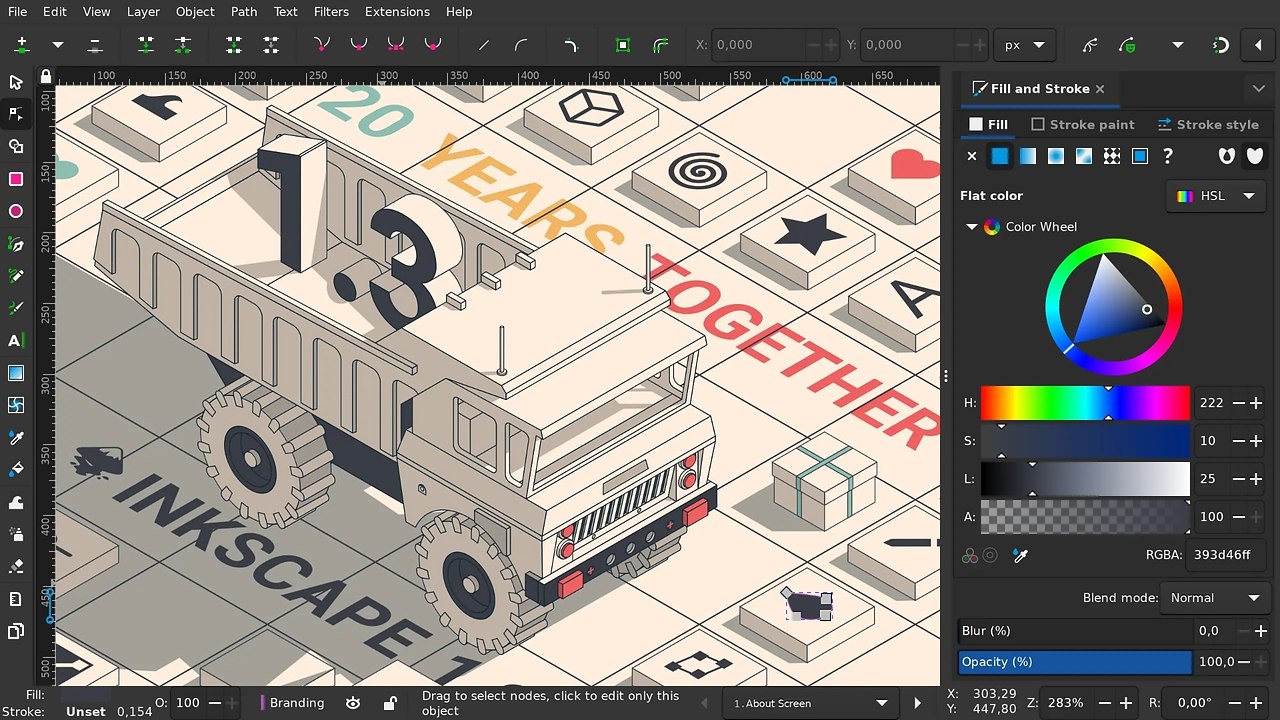Select the Spray tool
Viewport: 1280px width, 720px height.
(x=15, y=535)
